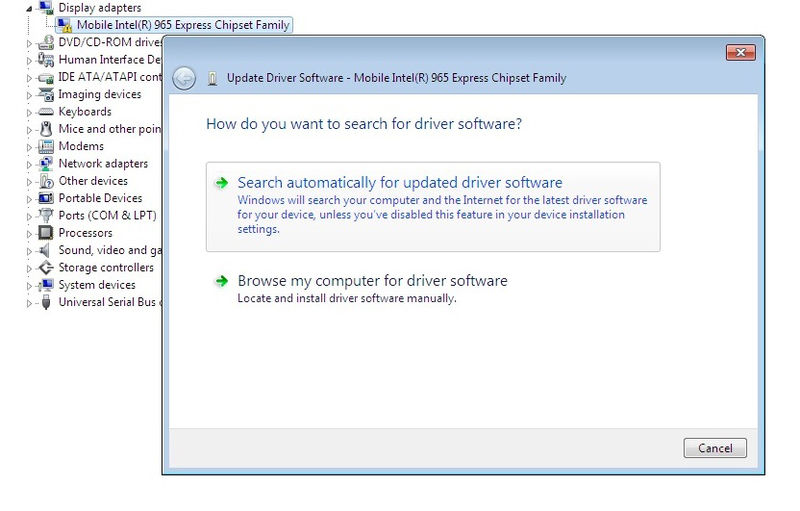This screenshot has width=800, height=511.
Task: Click the Other devices icon
Action: tap(45, 181)
